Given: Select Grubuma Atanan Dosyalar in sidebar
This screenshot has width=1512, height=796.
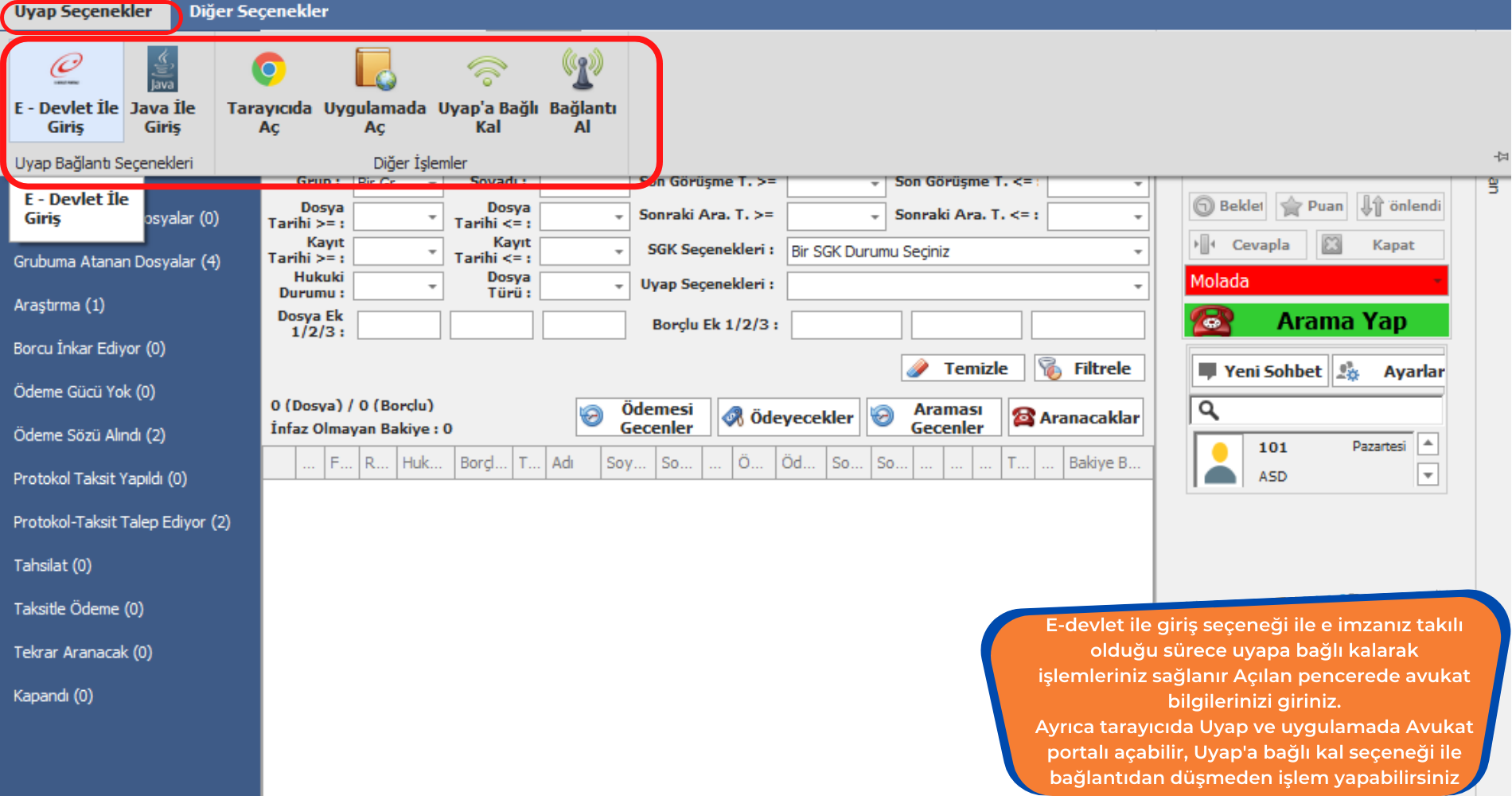Looking at the screenshot, I should point(117,262).
